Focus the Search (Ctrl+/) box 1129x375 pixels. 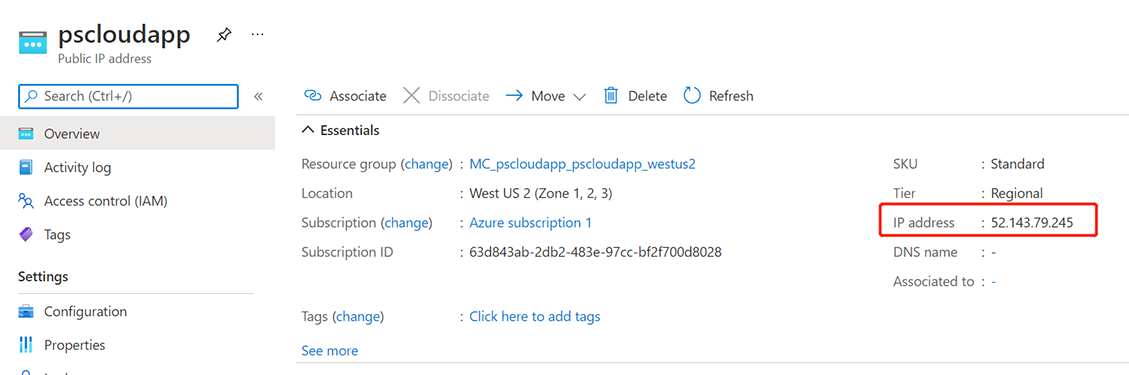coord(128,96)
